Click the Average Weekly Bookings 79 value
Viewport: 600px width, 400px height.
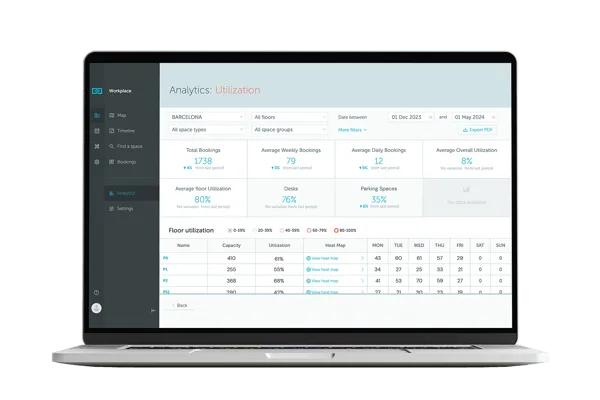[x=291, y=161]
